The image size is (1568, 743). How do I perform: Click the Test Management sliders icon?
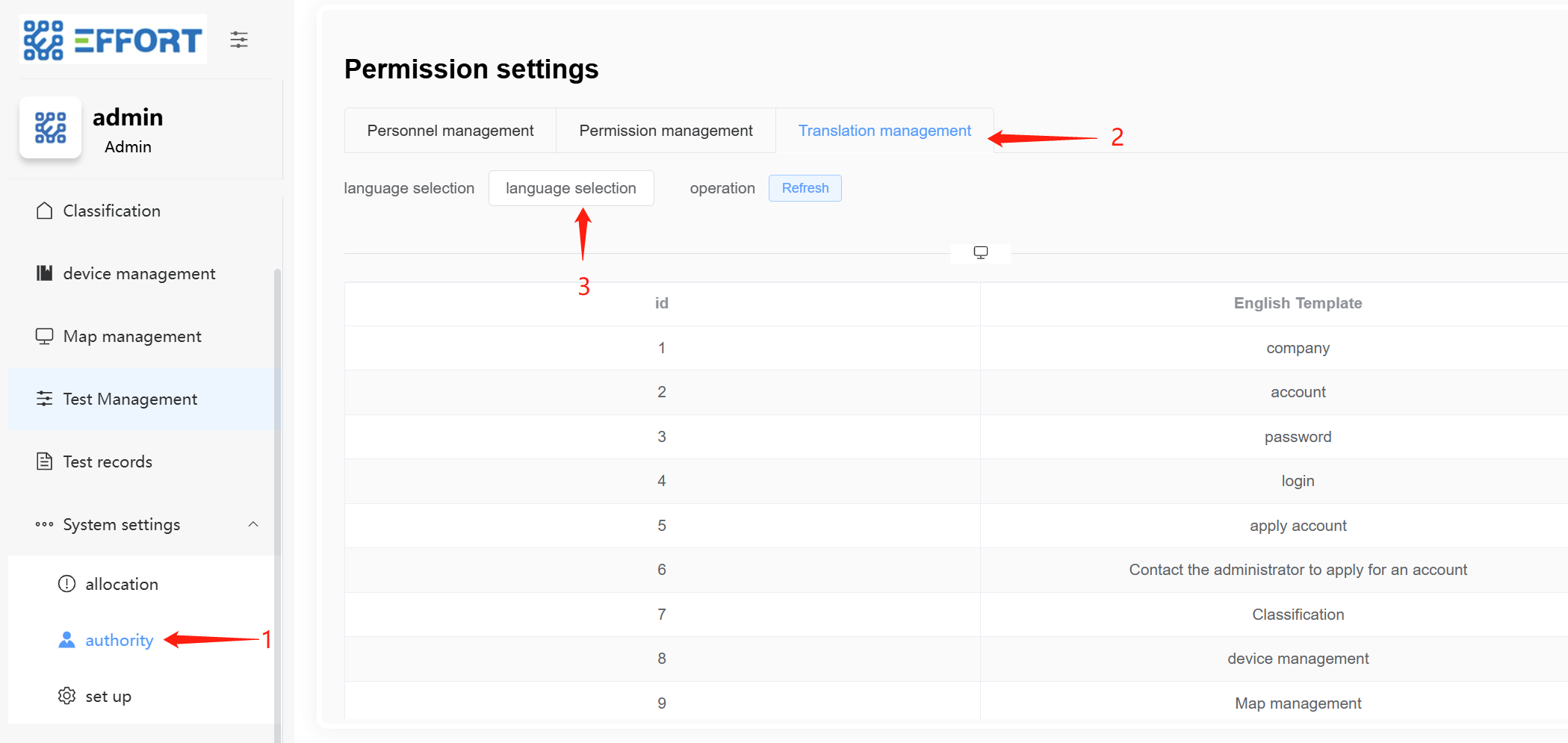coord(45,399)
